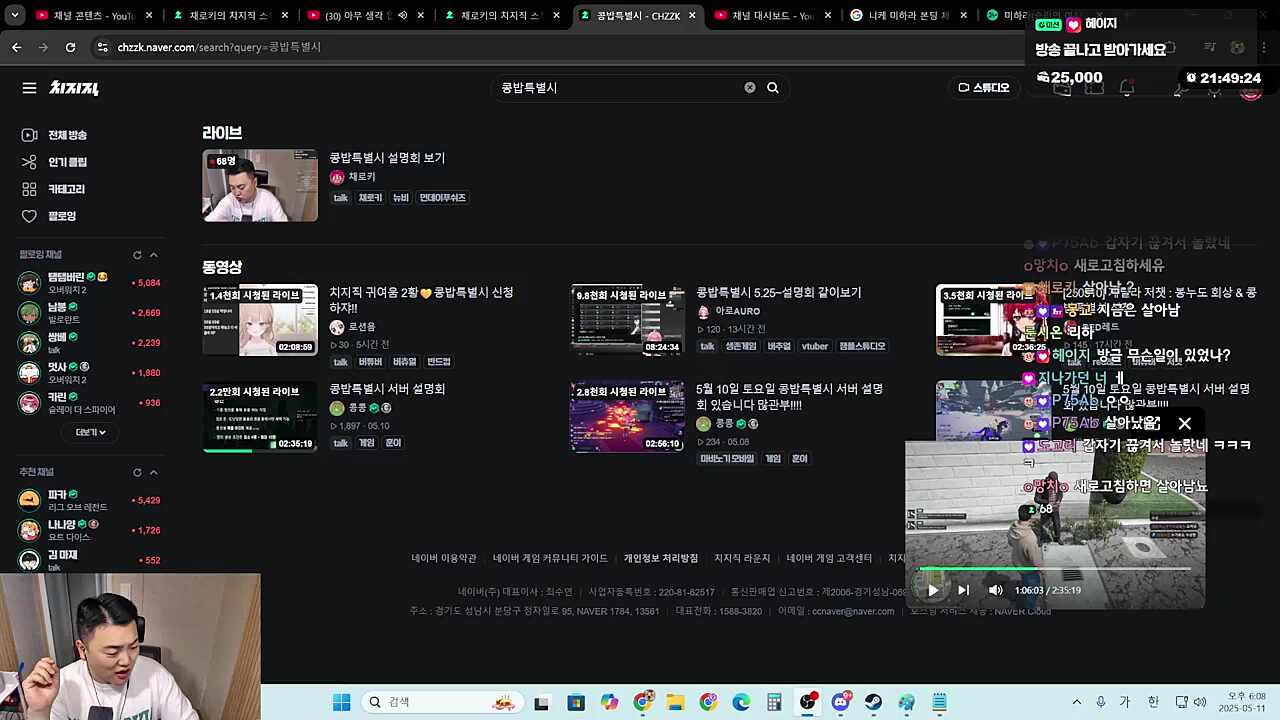
Task: Click the site info icon in address bar
Action: point(102,47)
